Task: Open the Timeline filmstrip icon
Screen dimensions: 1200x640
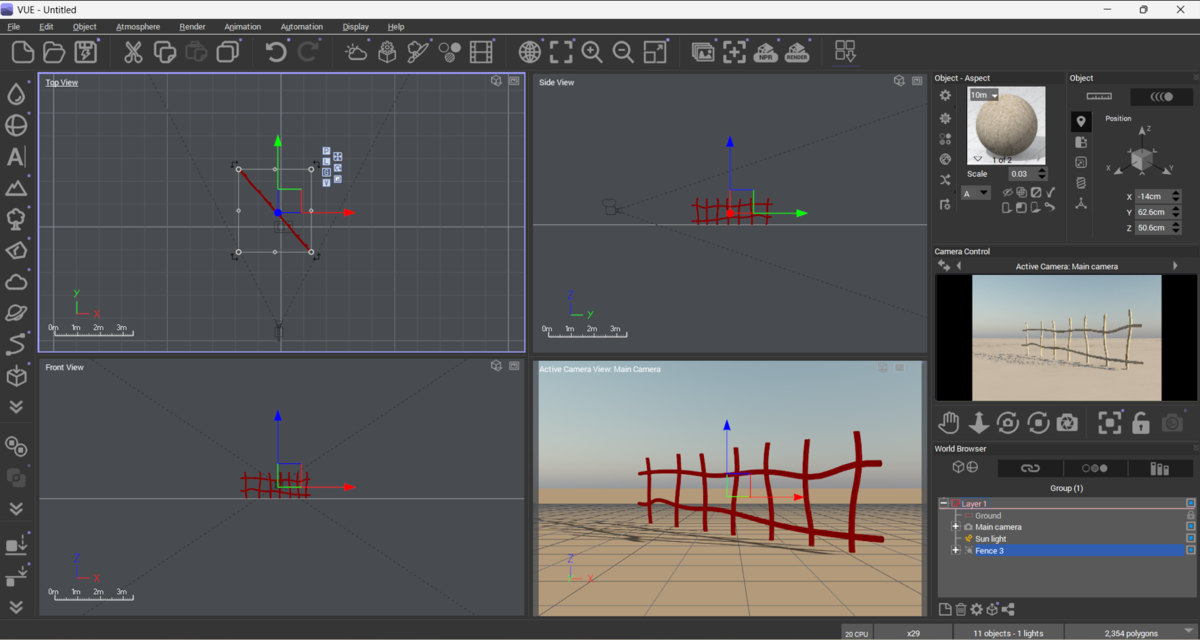Action: [x=481, y=51]
